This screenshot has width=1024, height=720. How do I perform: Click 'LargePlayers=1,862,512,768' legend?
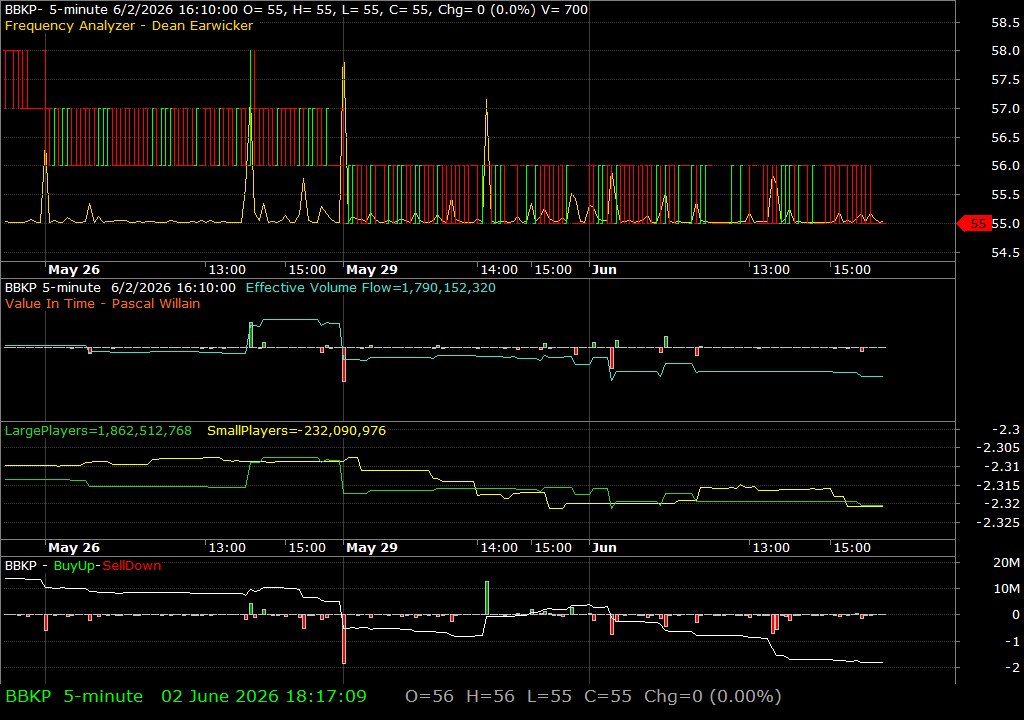[x=98, y=431]
